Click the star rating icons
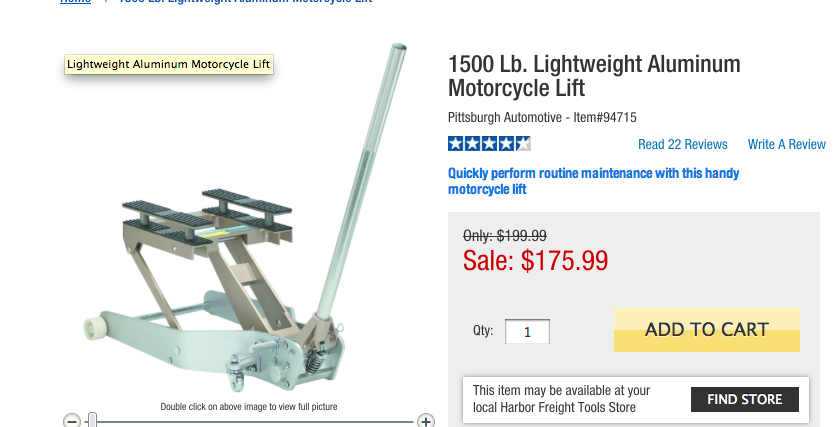The width and height of the screenshot is (838, 427). (x=489, y=144)
